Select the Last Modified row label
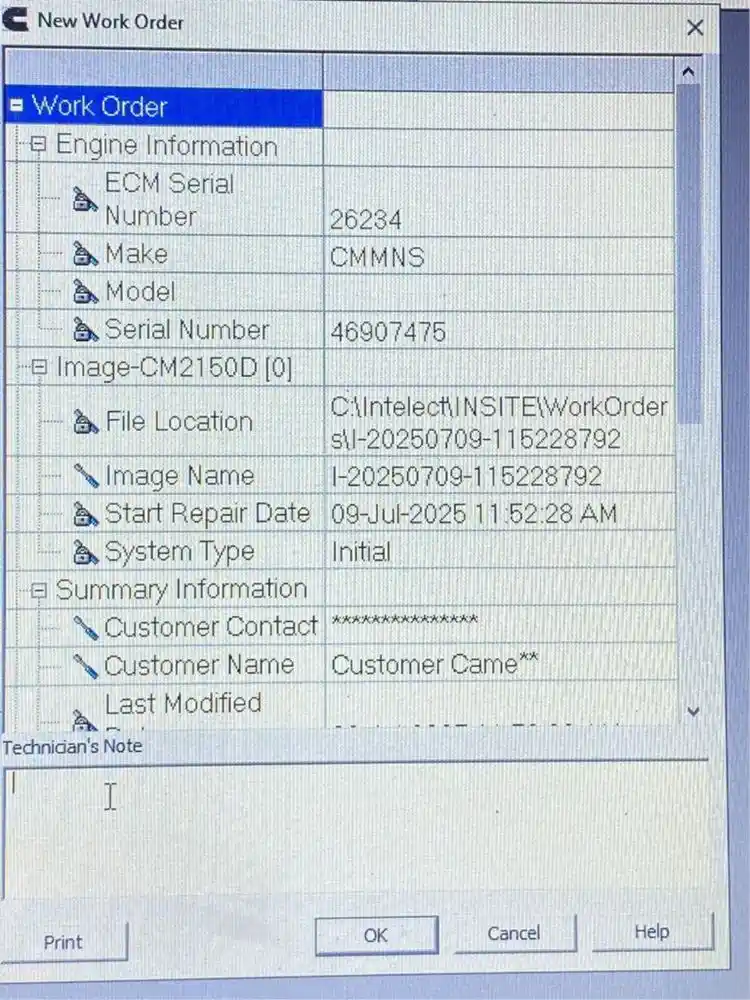750x1000 pixels. pos(183,704)
